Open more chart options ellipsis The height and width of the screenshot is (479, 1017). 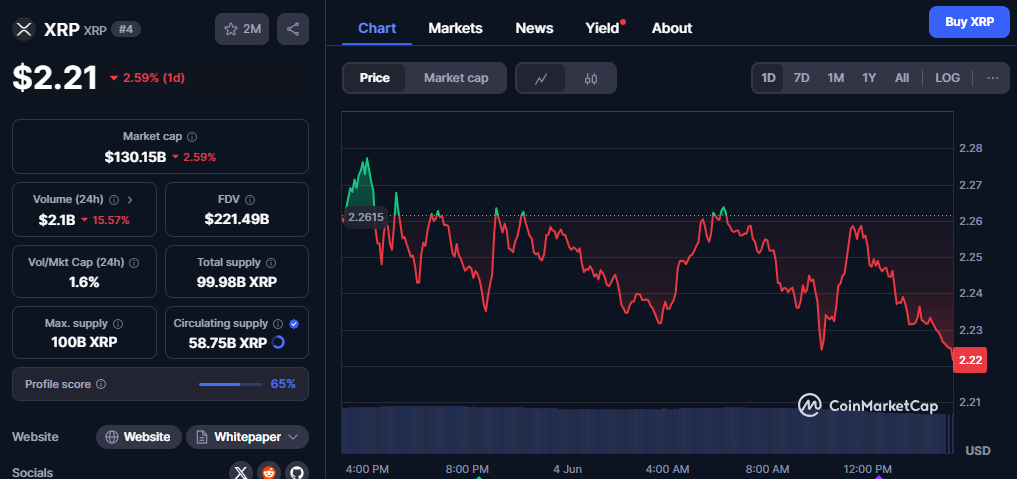pyautogui.click(x=993, y=78)
